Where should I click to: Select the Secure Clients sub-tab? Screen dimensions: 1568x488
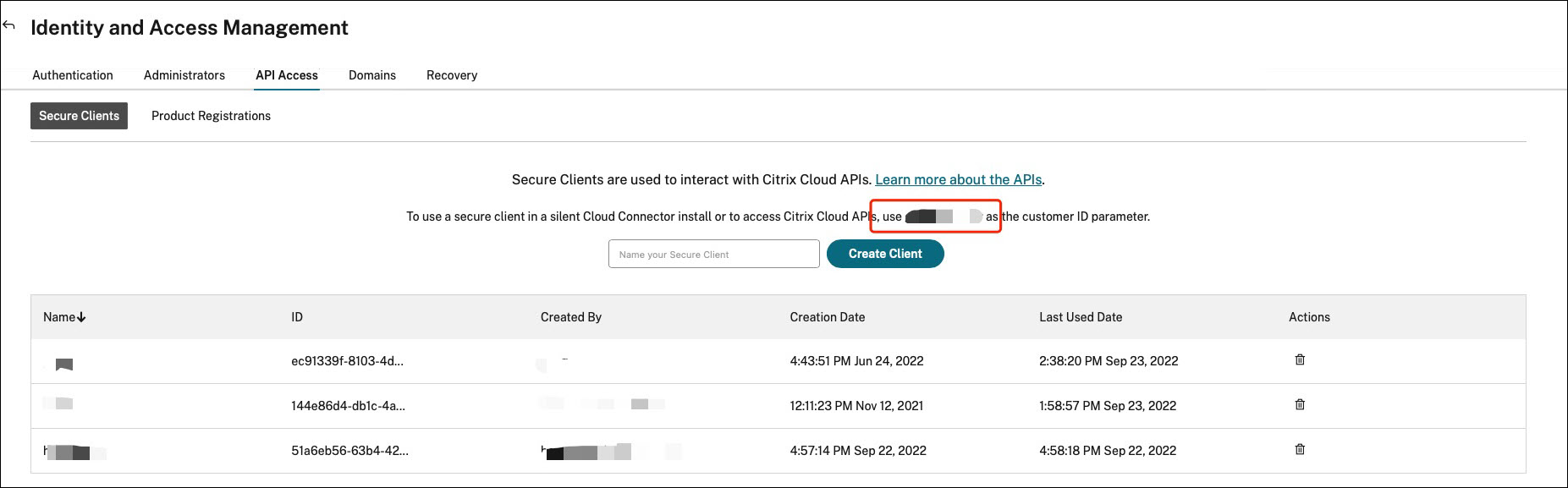(x=79, y=116)
